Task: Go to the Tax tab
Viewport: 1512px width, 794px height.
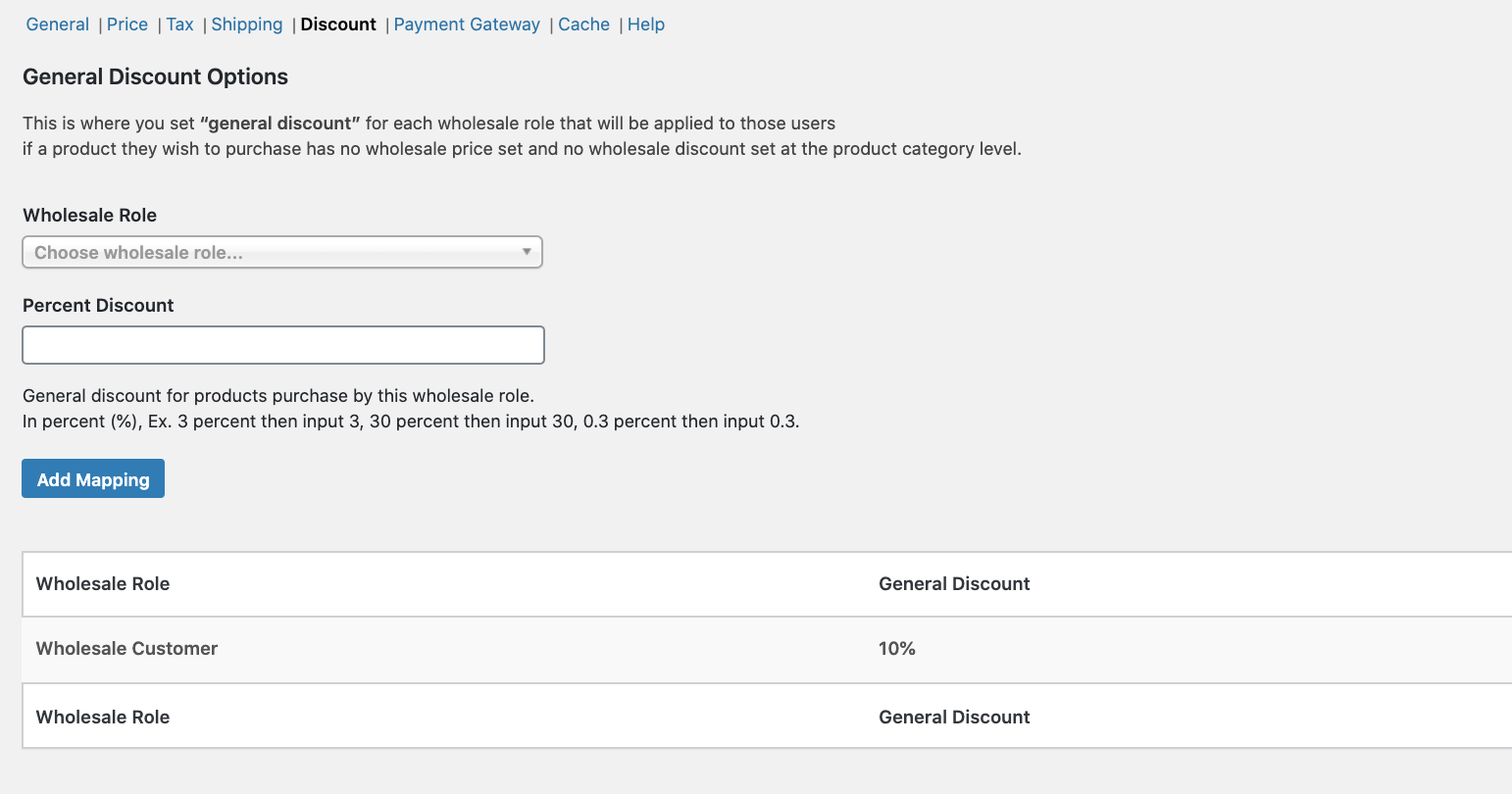Action: (x=179, y=25)
